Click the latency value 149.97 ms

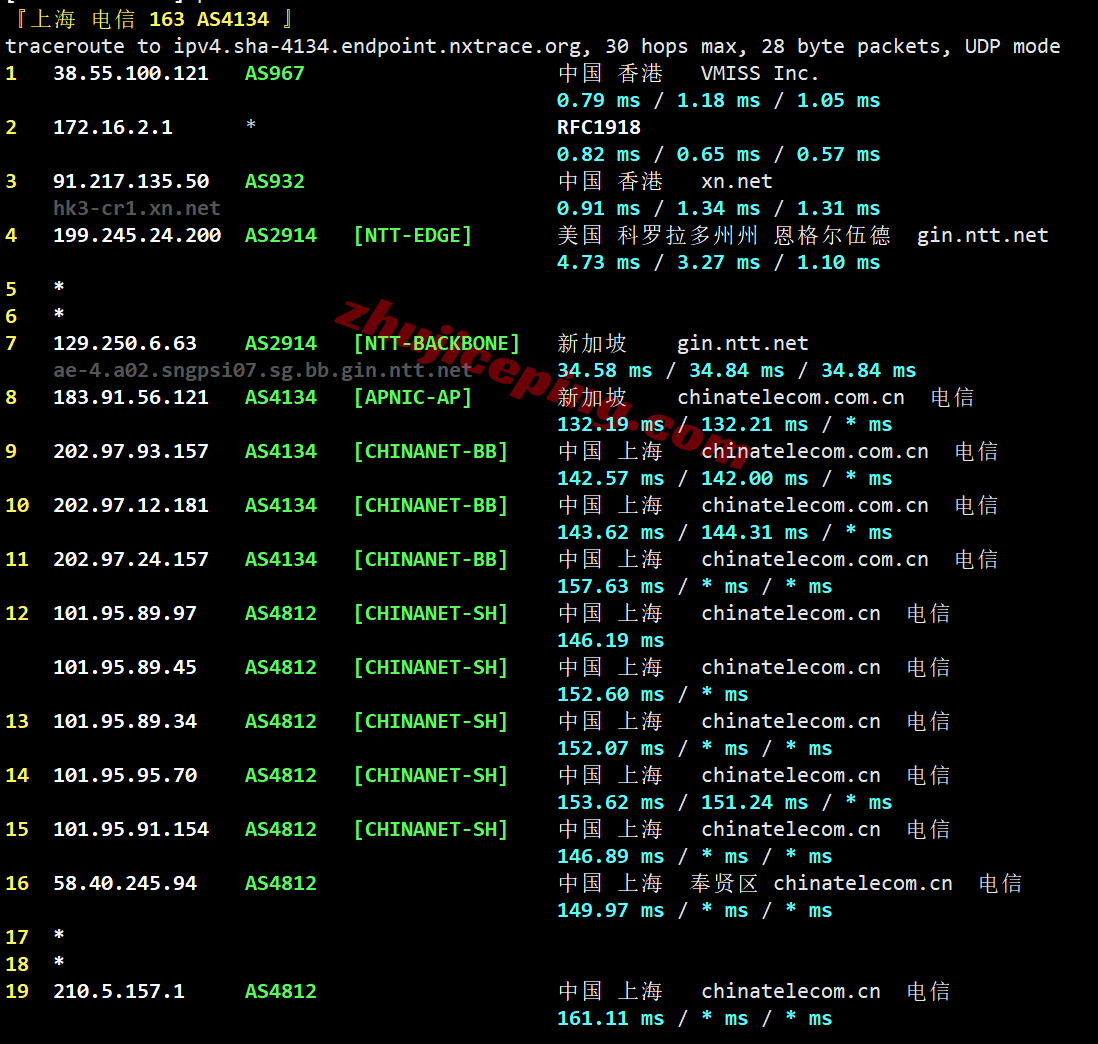pos(611,910)
